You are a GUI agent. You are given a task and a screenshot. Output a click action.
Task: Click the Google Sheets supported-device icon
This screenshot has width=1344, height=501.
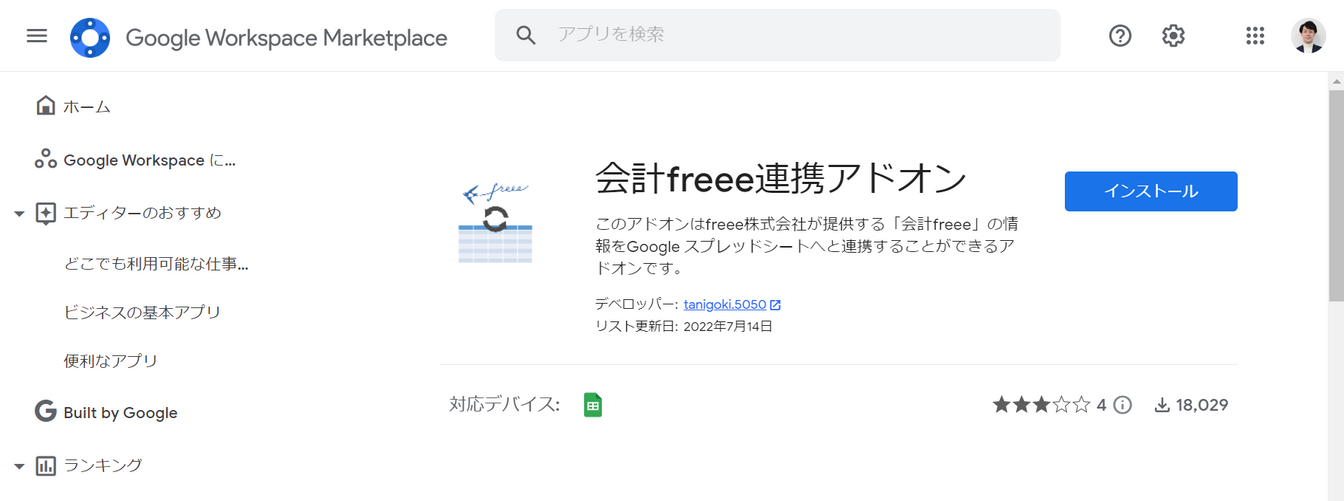point(593,405)
